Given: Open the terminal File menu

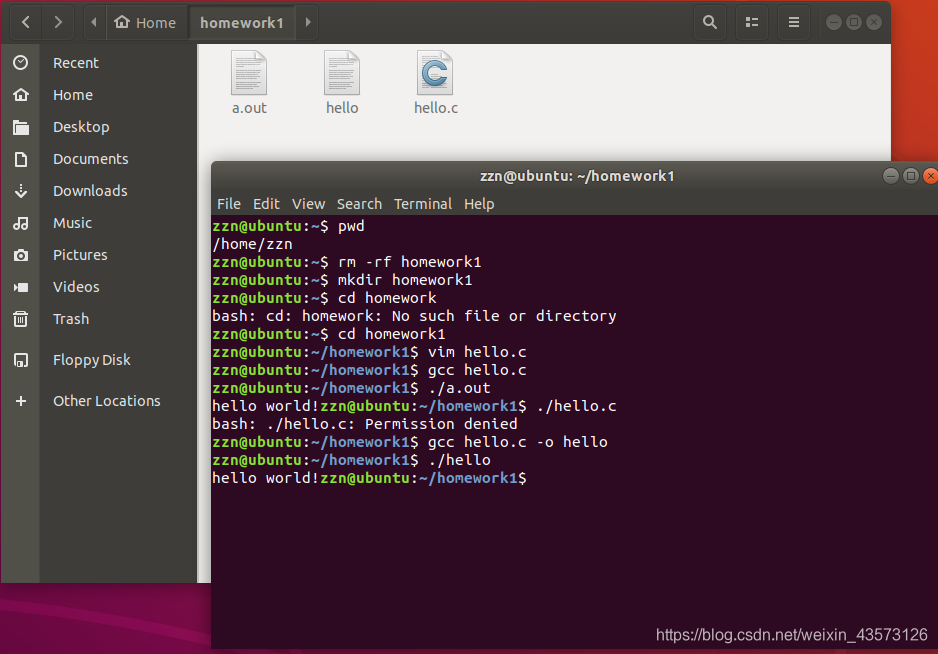Looking at the screenshot, I should point(229,204).
